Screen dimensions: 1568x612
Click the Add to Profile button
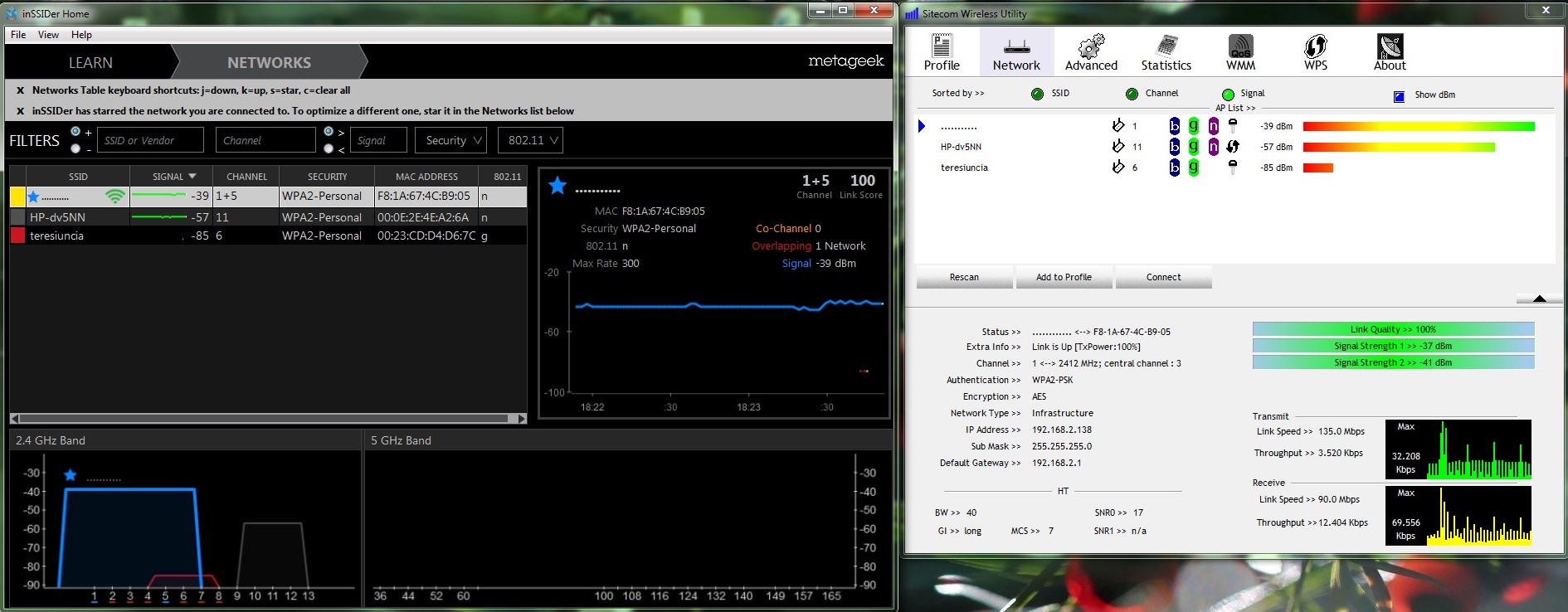point(1064,277)
